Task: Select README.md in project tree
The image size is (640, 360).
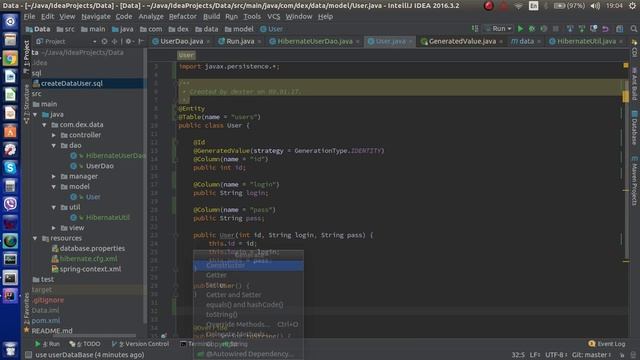Action: pos(52,331)
